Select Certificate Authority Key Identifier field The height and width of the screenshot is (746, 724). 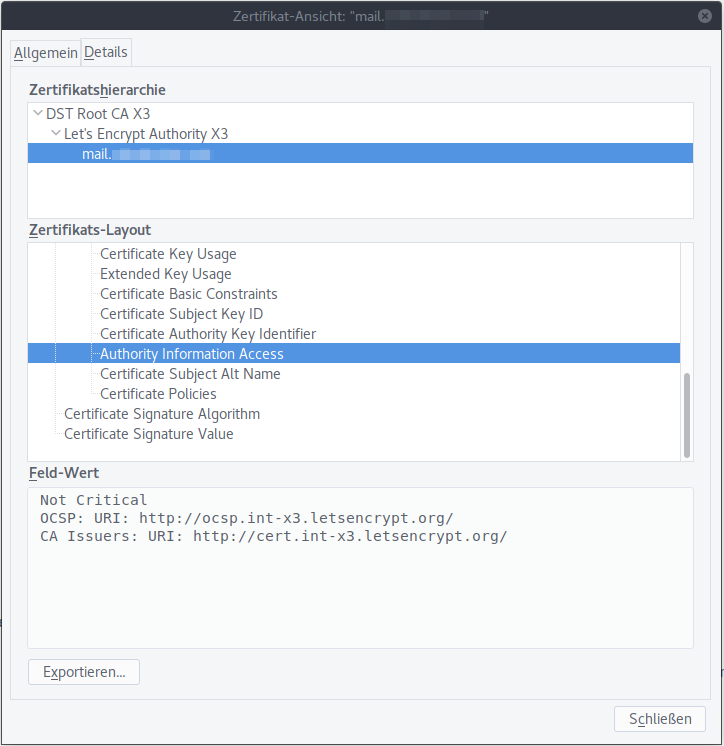(x=208, y=334)
